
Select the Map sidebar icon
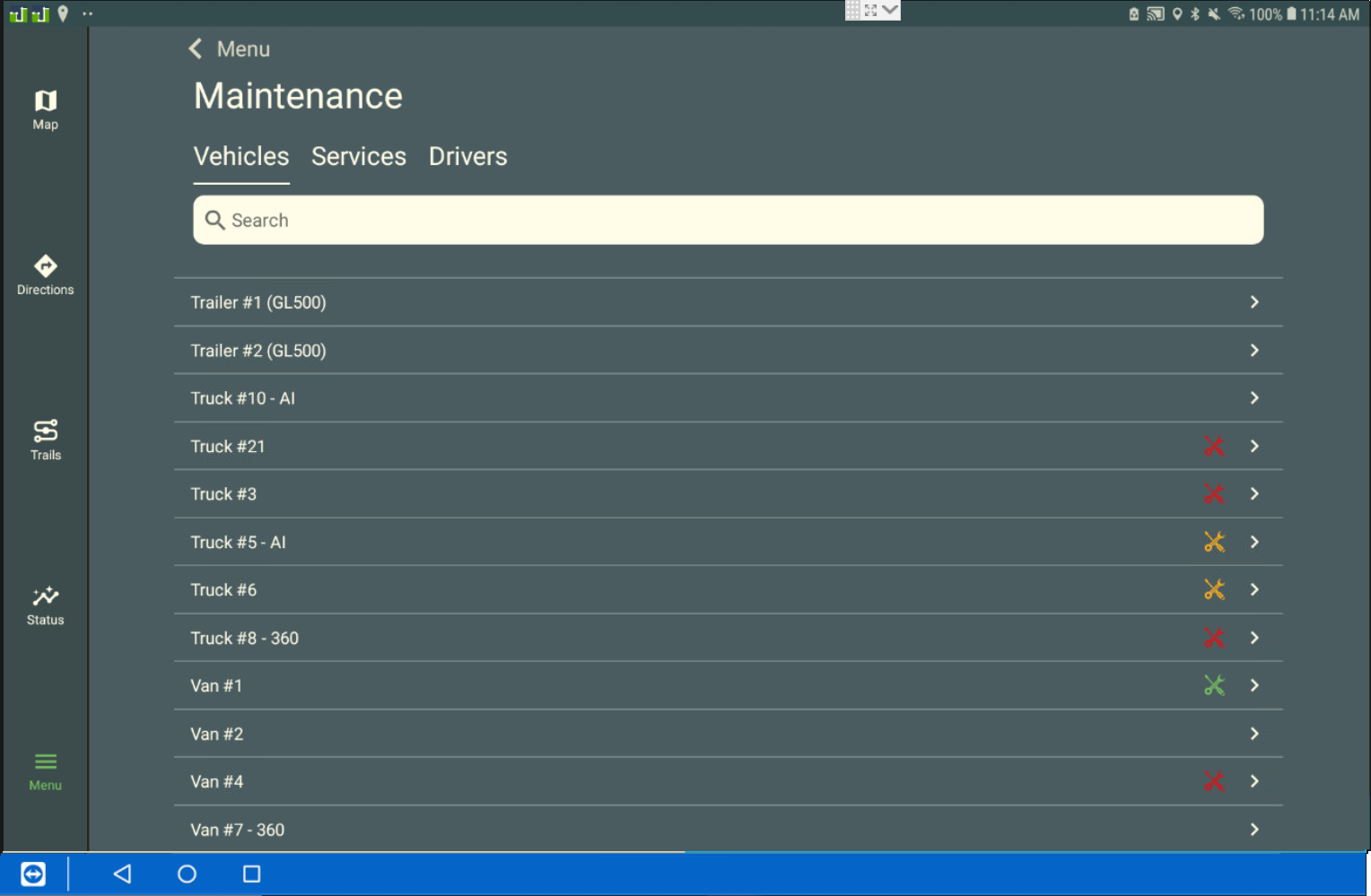tap(45, 108)
